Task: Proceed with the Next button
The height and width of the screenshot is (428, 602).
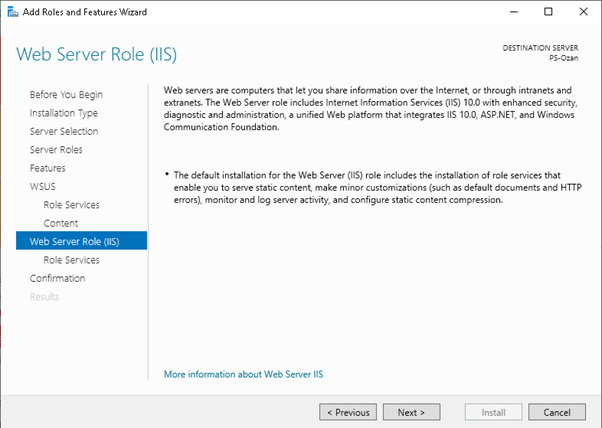Action: click(411, 412)
